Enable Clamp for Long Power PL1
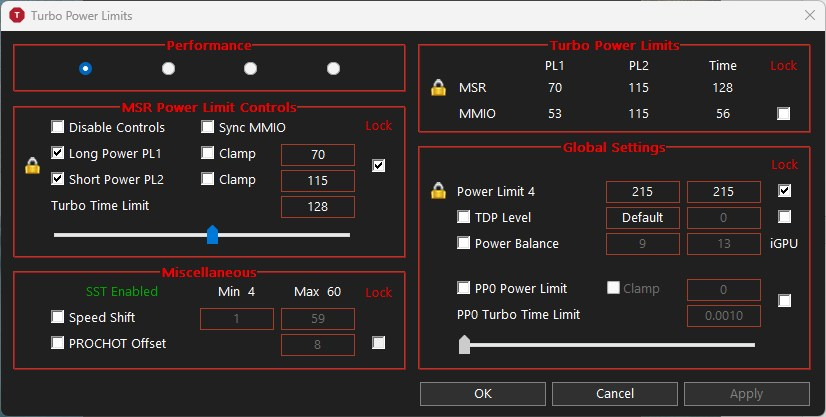 click(x=208, y=153)
